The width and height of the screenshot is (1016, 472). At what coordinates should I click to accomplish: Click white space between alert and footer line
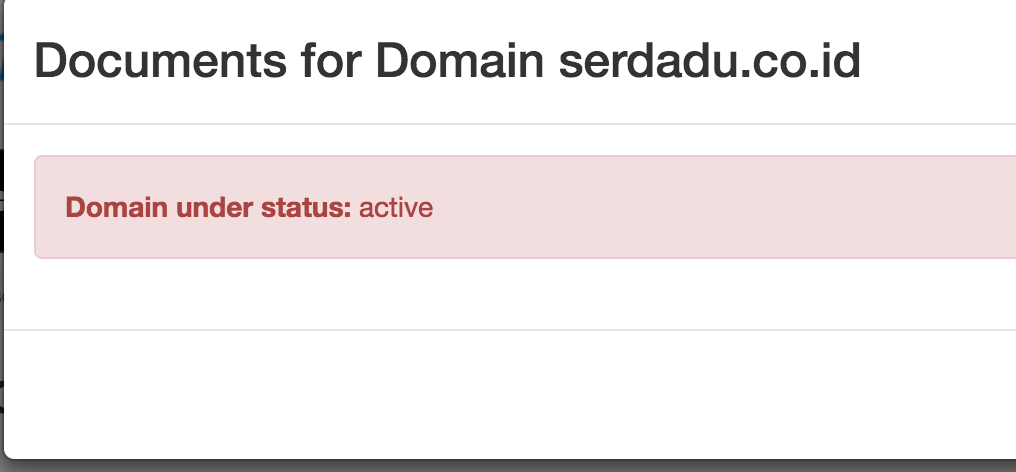[500, 294]
